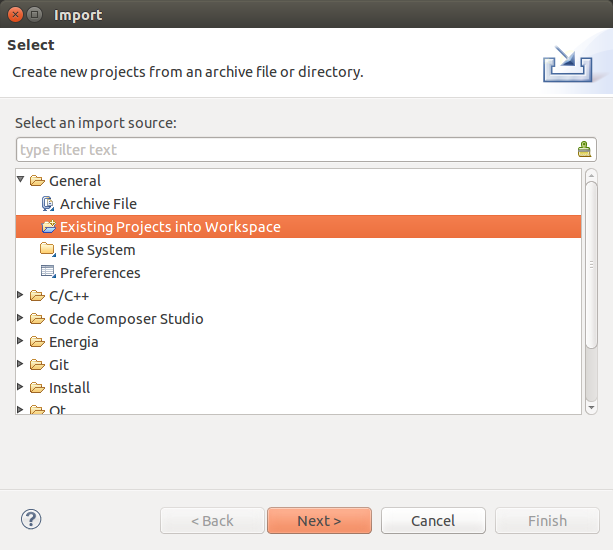Collapse the General tree category
This screenshot has width=613, height=550.
(x=22, y=180)
